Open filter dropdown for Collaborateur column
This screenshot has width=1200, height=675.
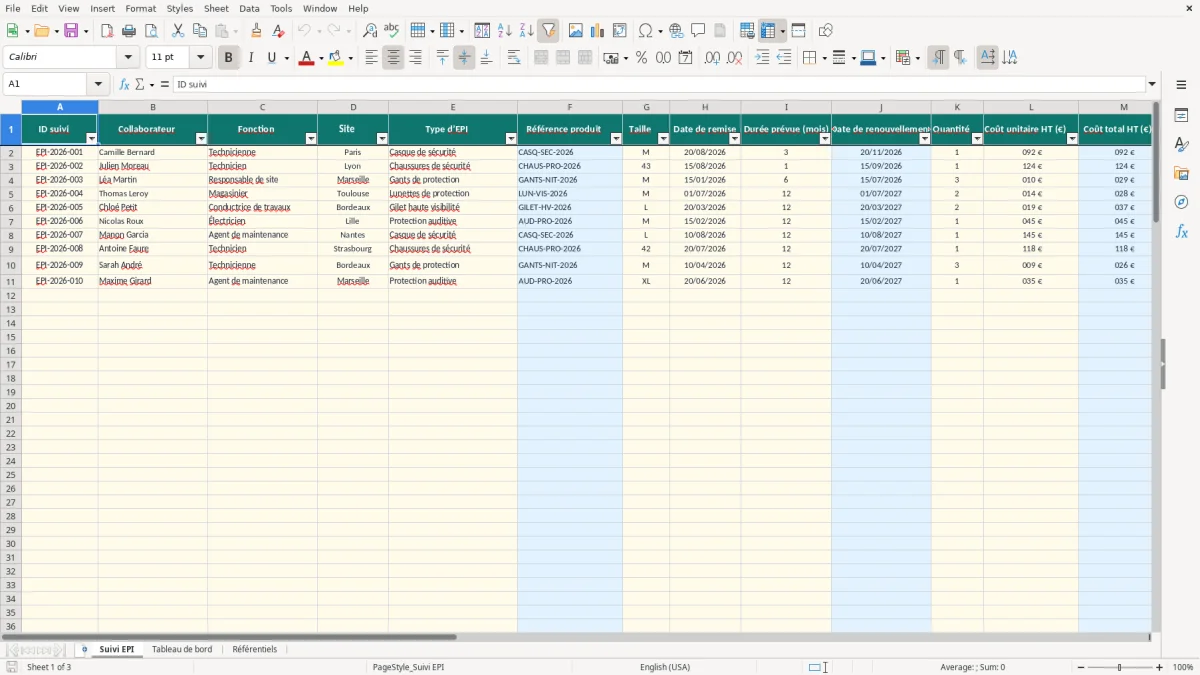point(201,139)
